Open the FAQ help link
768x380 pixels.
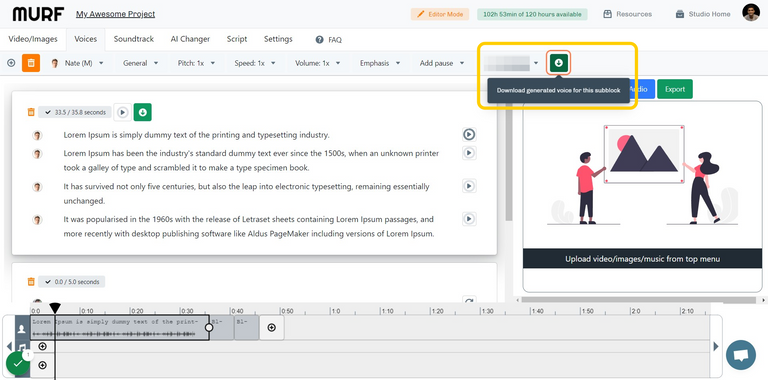point(329,40)
